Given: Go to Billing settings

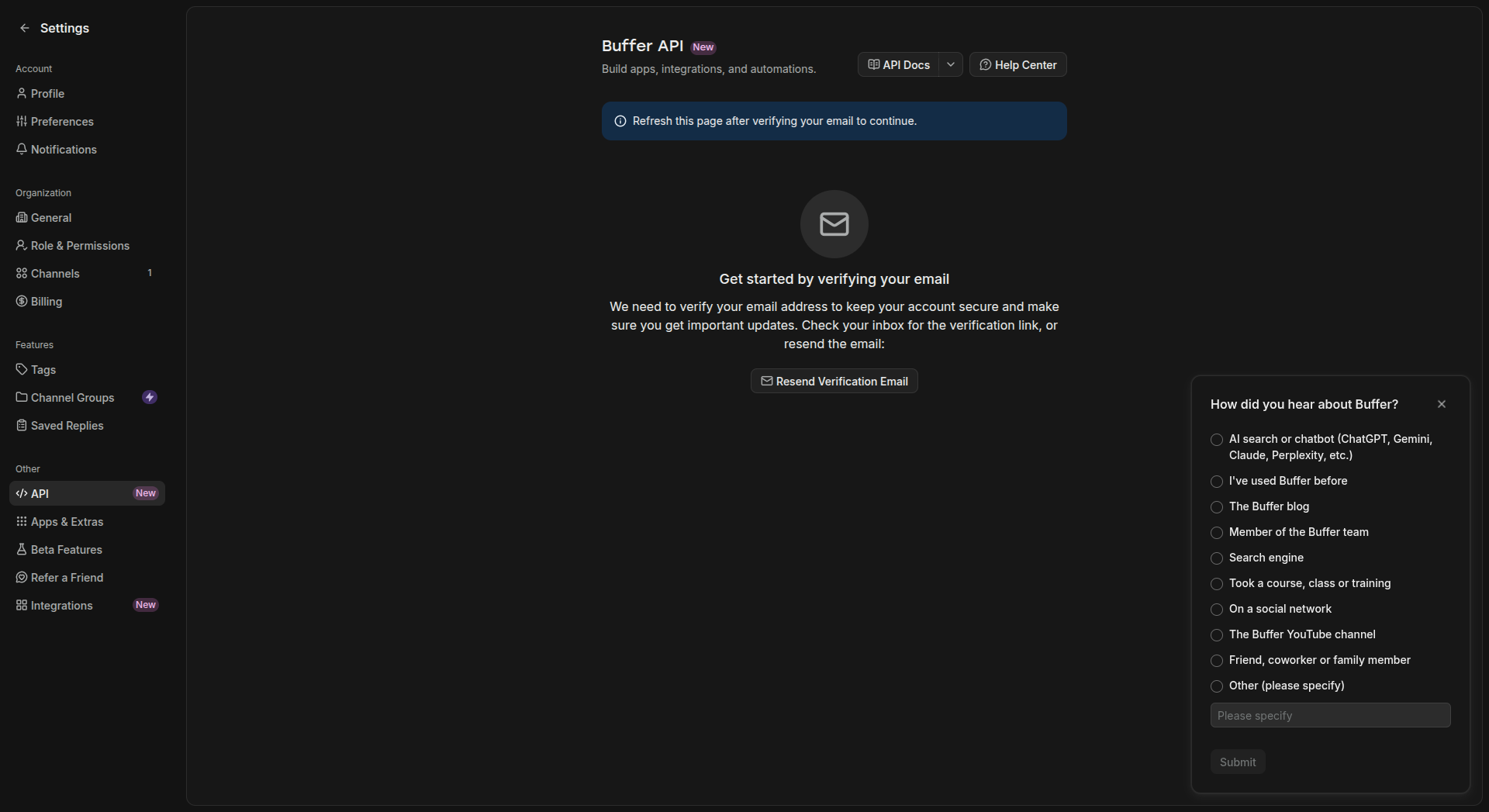Looking at the screenshot, I should pos(87,301).
